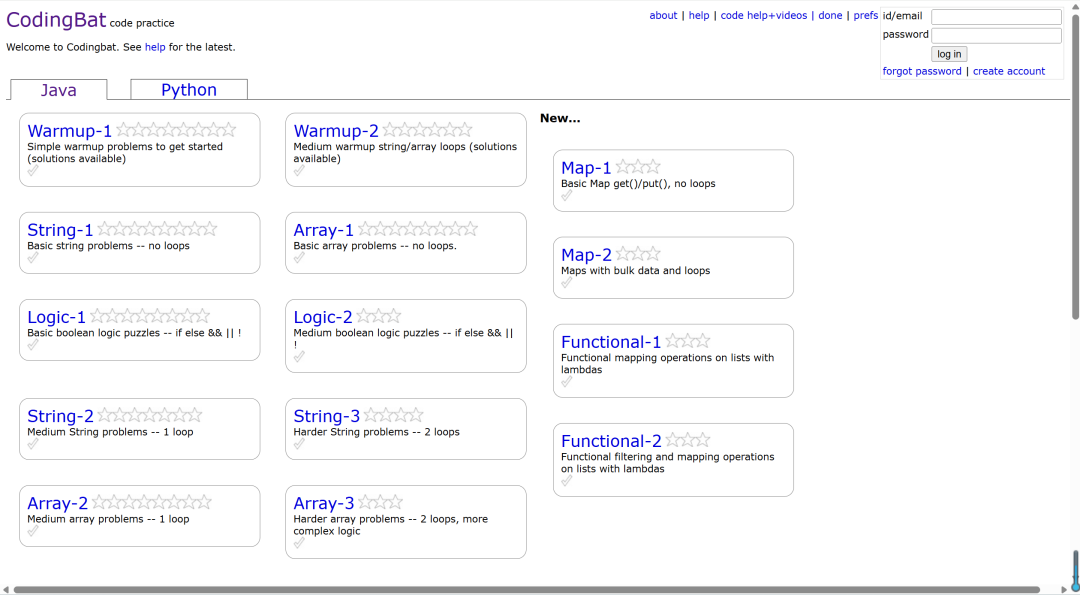Click the gray checkmark in Warmup-2 card

299,171
